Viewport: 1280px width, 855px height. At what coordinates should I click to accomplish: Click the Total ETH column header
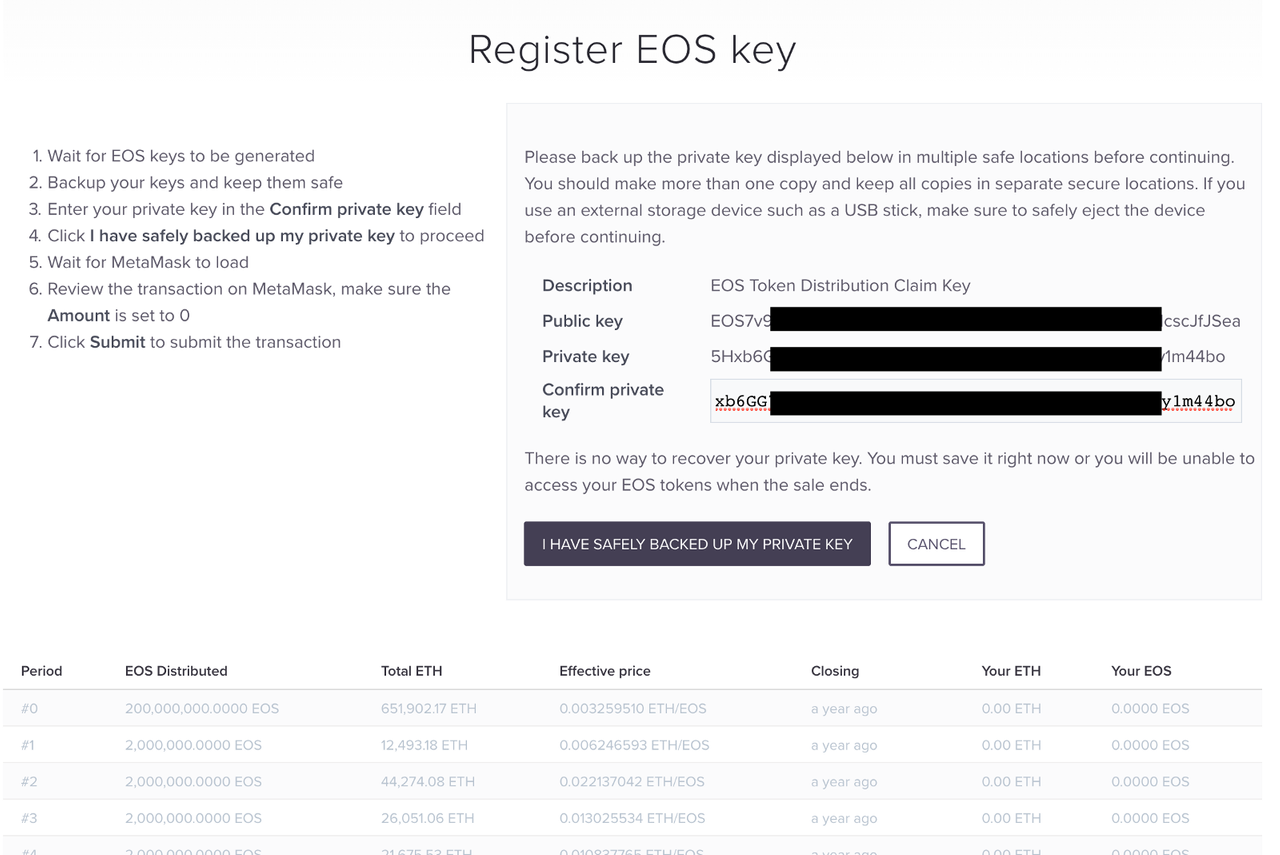(x=411, y=671)
